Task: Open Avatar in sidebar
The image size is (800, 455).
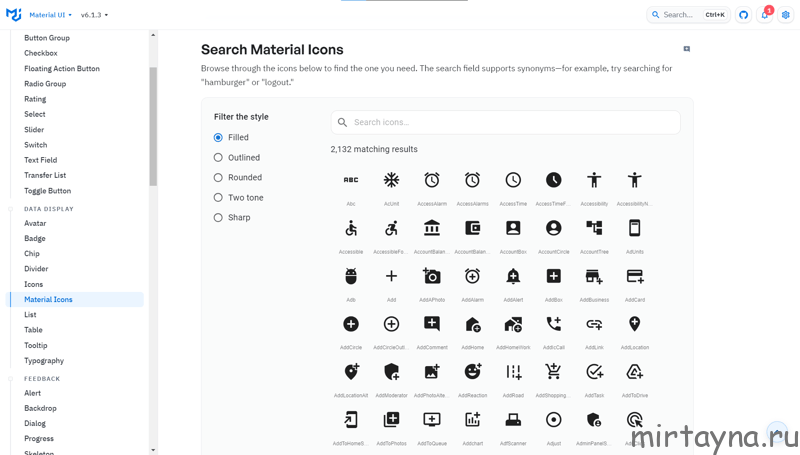Action: (35, 223)
